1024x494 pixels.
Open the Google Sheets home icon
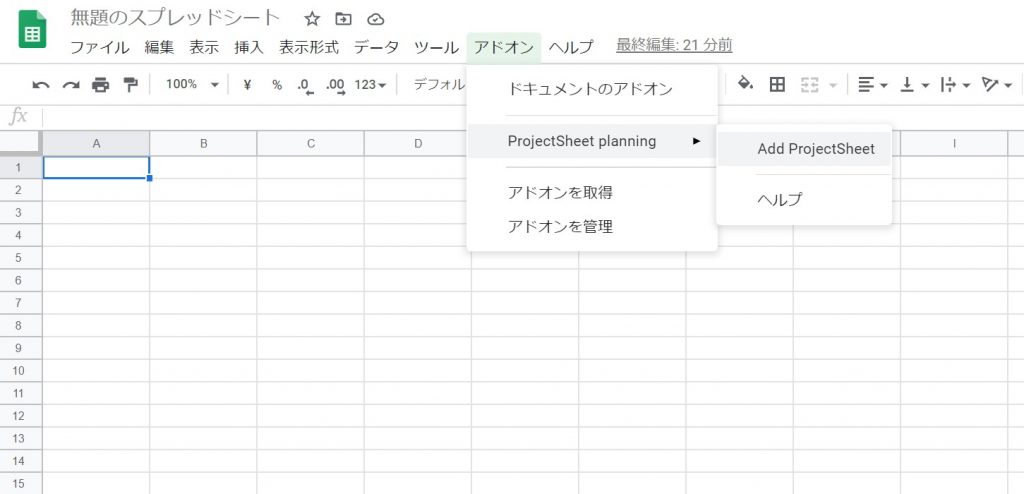(32, 29)
